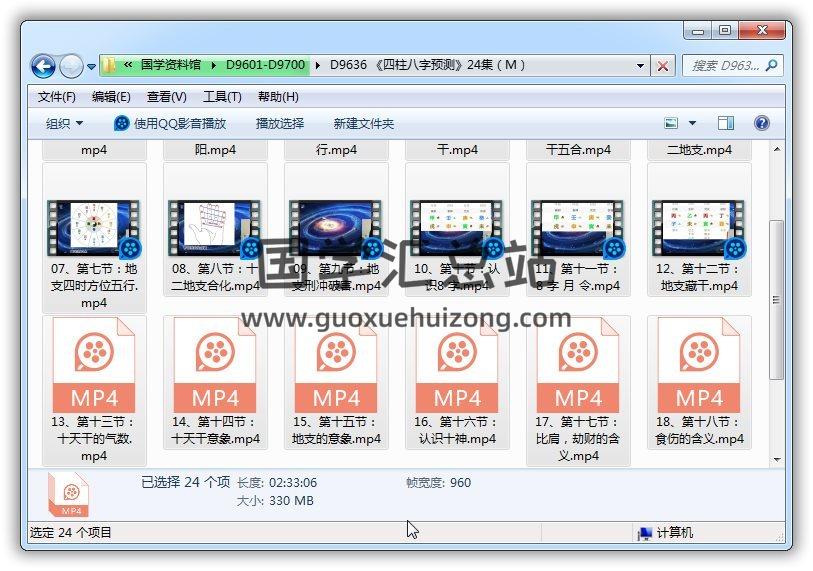The height and width of the screenshot is (571, 813).
Task: Click file name 14、第十四节：十天干意象.mp4
Action: click(215, 430)
